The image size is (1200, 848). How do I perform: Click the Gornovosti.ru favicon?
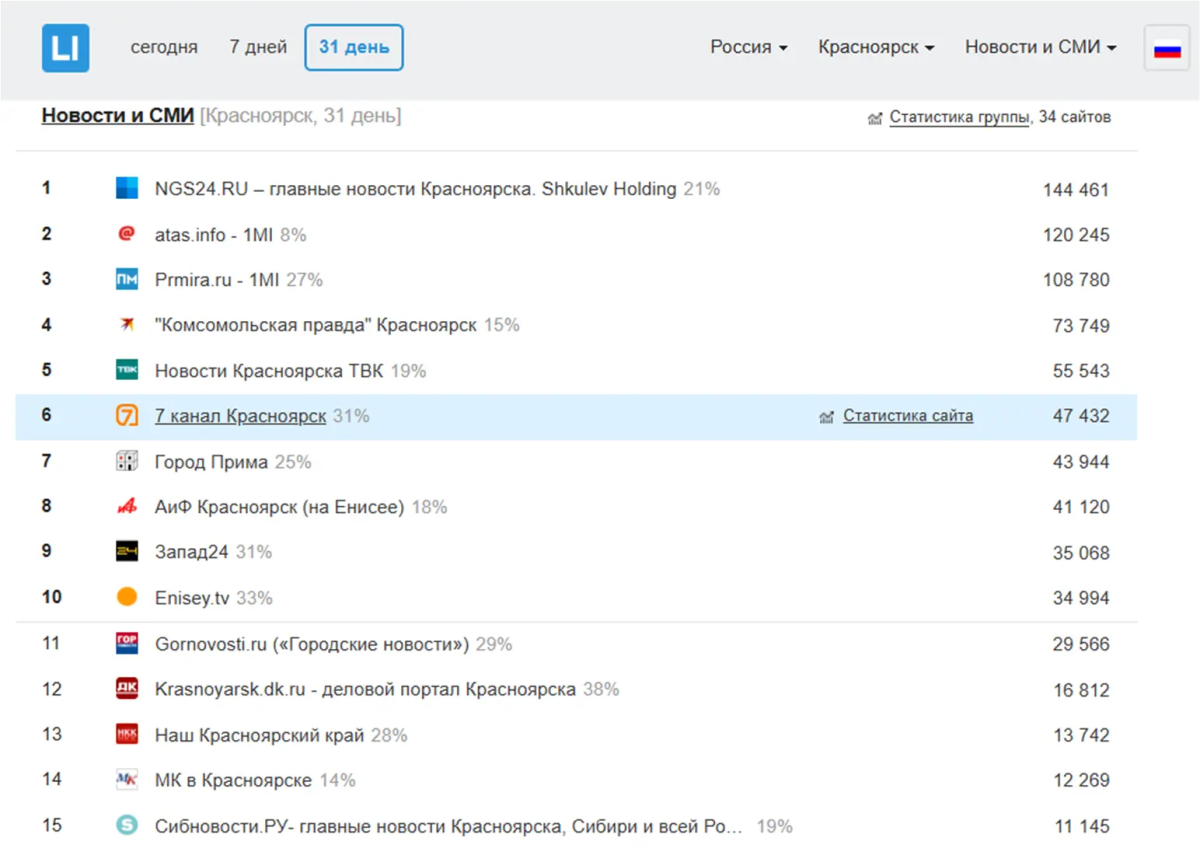pos(127,644)
